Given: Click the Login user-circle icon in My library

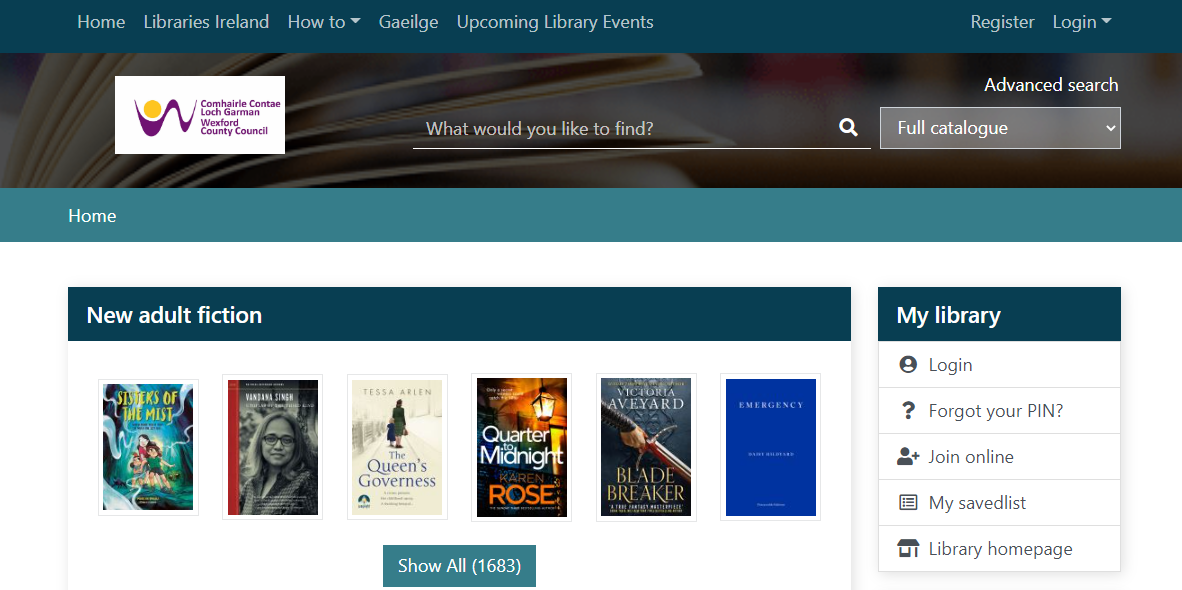Looking at the screenshot, I should pyautogui.click(x=908, y=365).
